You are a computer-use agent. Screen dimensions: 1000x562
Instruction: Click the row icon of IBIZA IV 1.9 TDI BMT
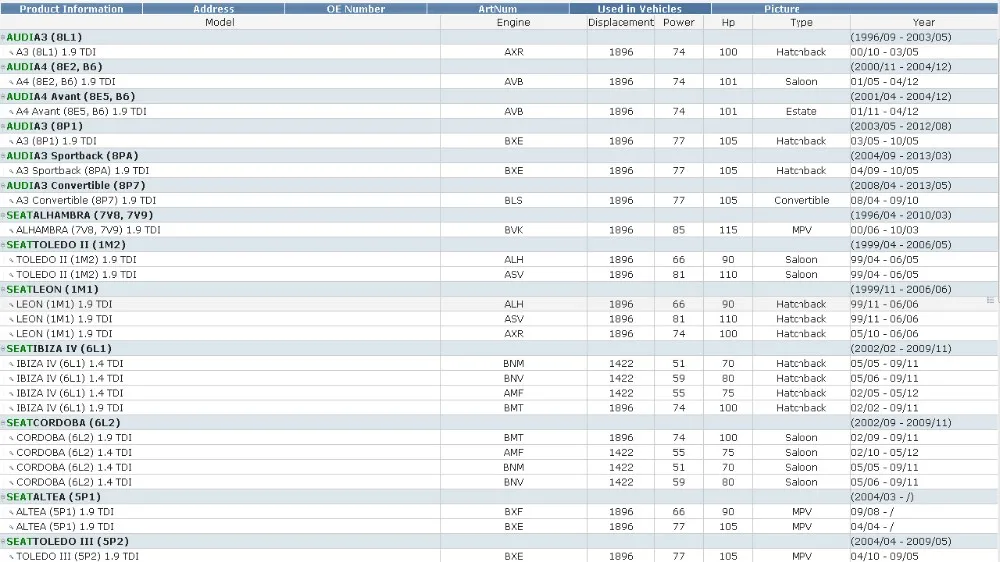(11, 409)
